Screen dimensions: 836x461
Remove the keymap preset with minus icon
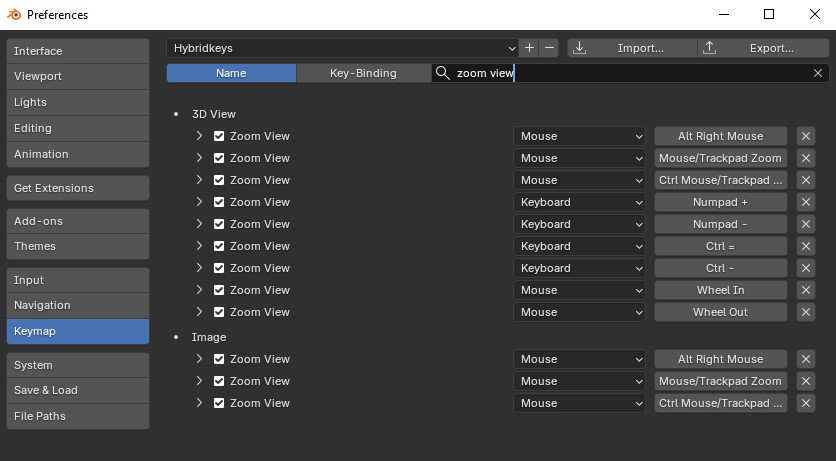[x=549, y=48]
